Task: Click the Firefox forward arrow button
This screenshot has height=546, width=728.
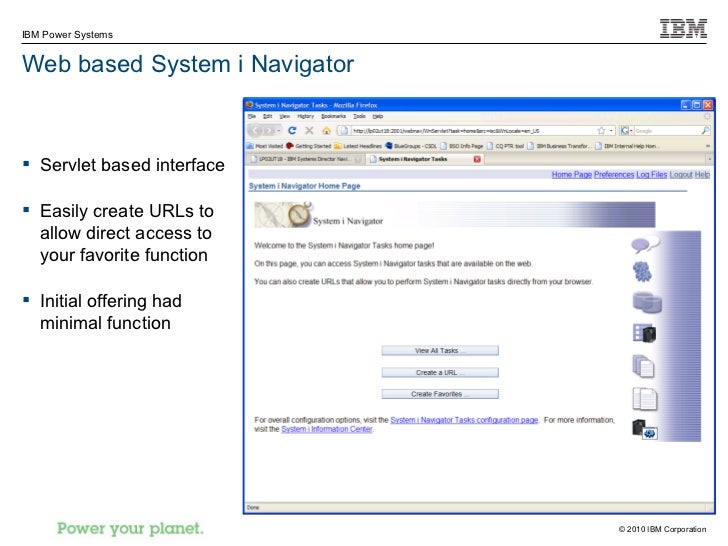Action: point(269,130)
